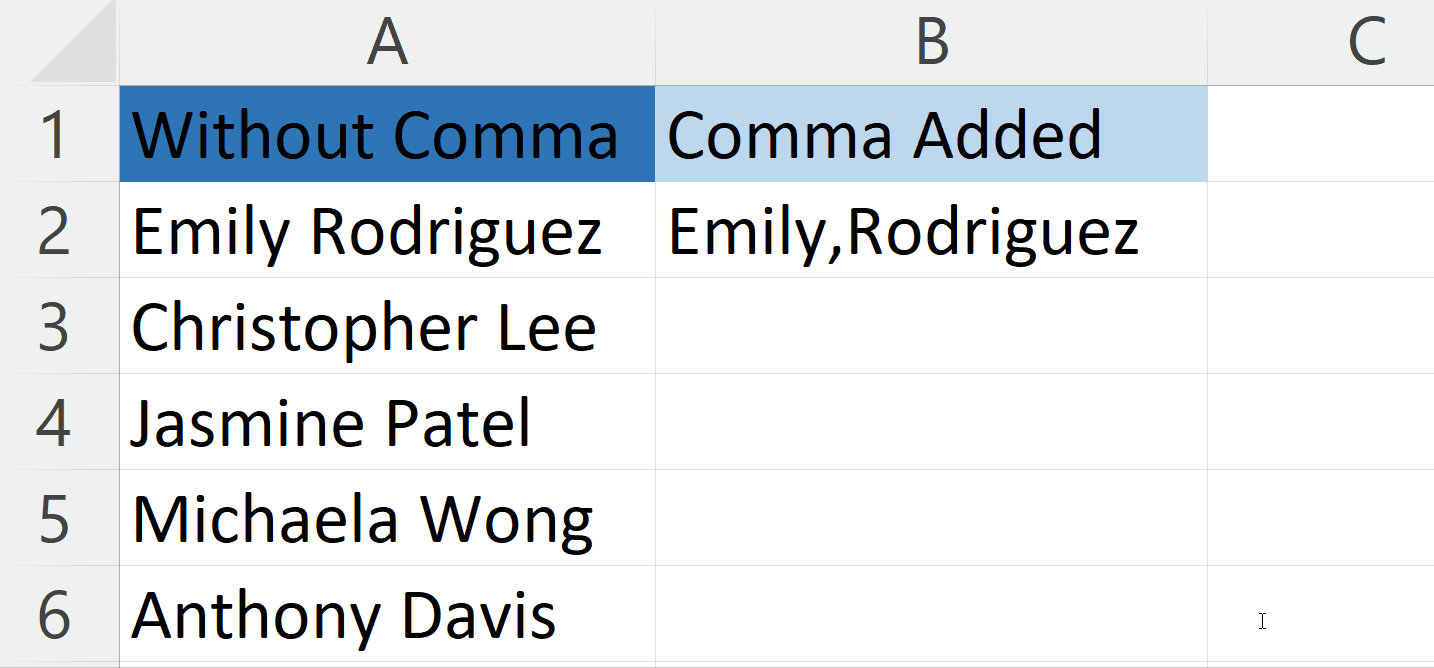The width and height of the screenshot is (1434, 668).
Task: Select empty cell B6 beside Anthony Davis
Action: [x=931, y=614]
